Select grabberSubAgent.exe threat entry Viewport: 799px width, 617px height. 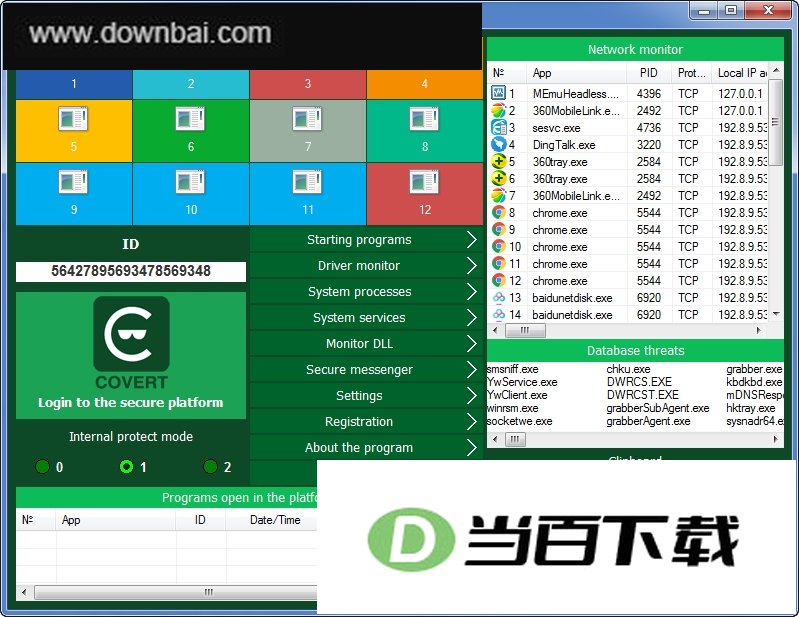[657, 408]
